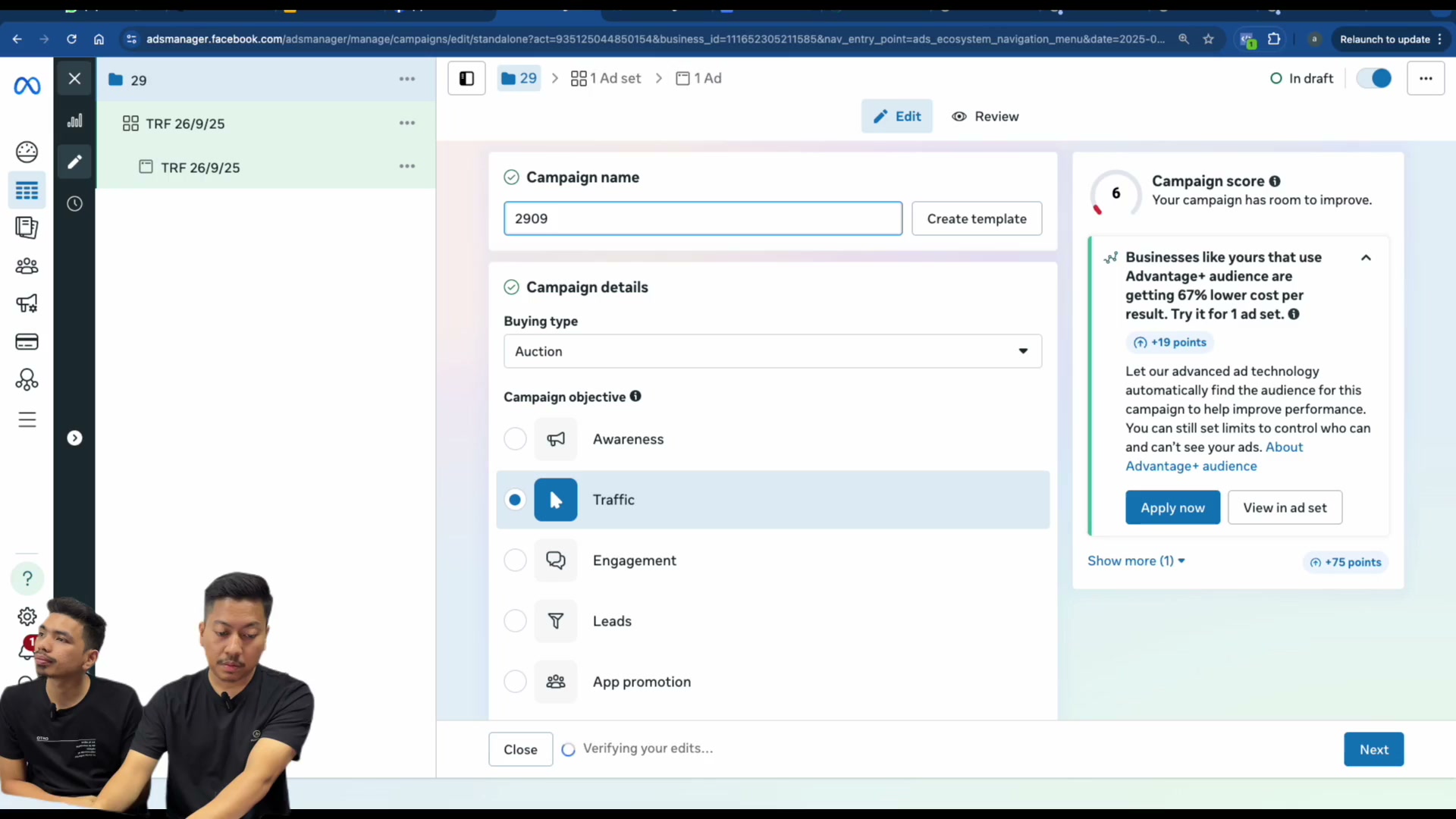Screen dimensions: 1456x819
Task: Select the Engagement objective radio button
Action: tap(515, 560)
